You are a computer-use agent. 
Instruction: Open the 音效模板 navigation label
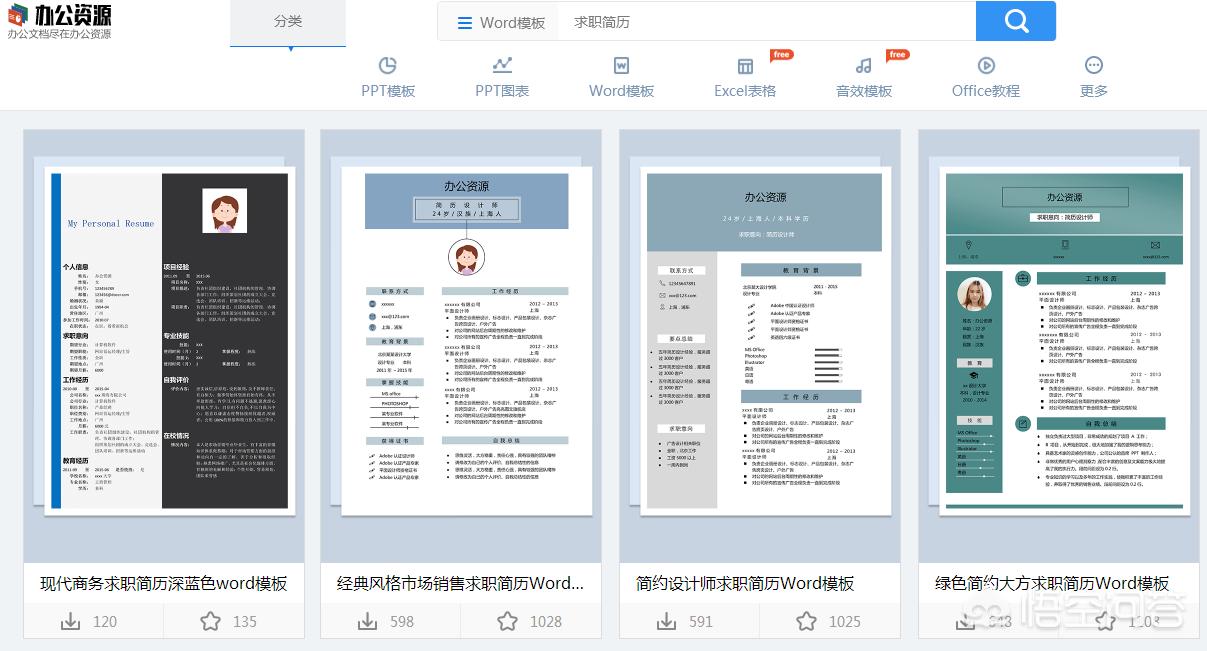click(864, 91)
